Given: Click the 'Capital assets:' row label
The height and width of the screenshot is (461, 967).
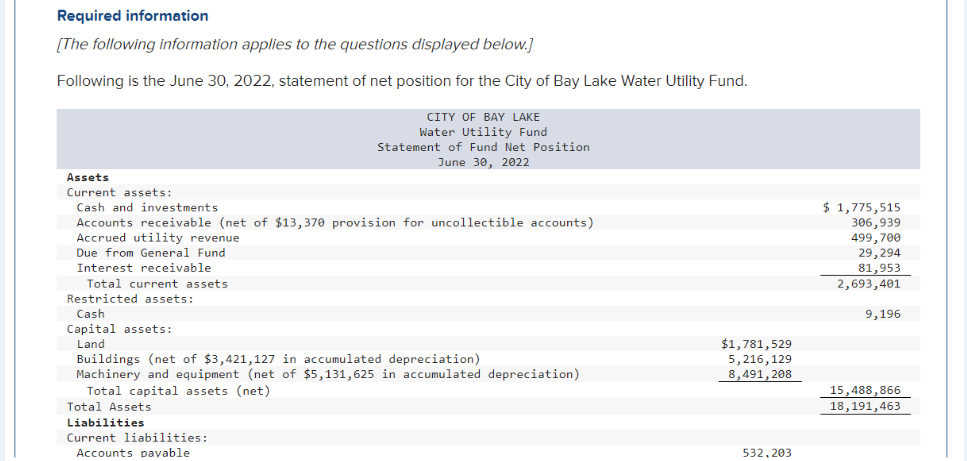Looking at the screenshot, I should click(120, 329).
